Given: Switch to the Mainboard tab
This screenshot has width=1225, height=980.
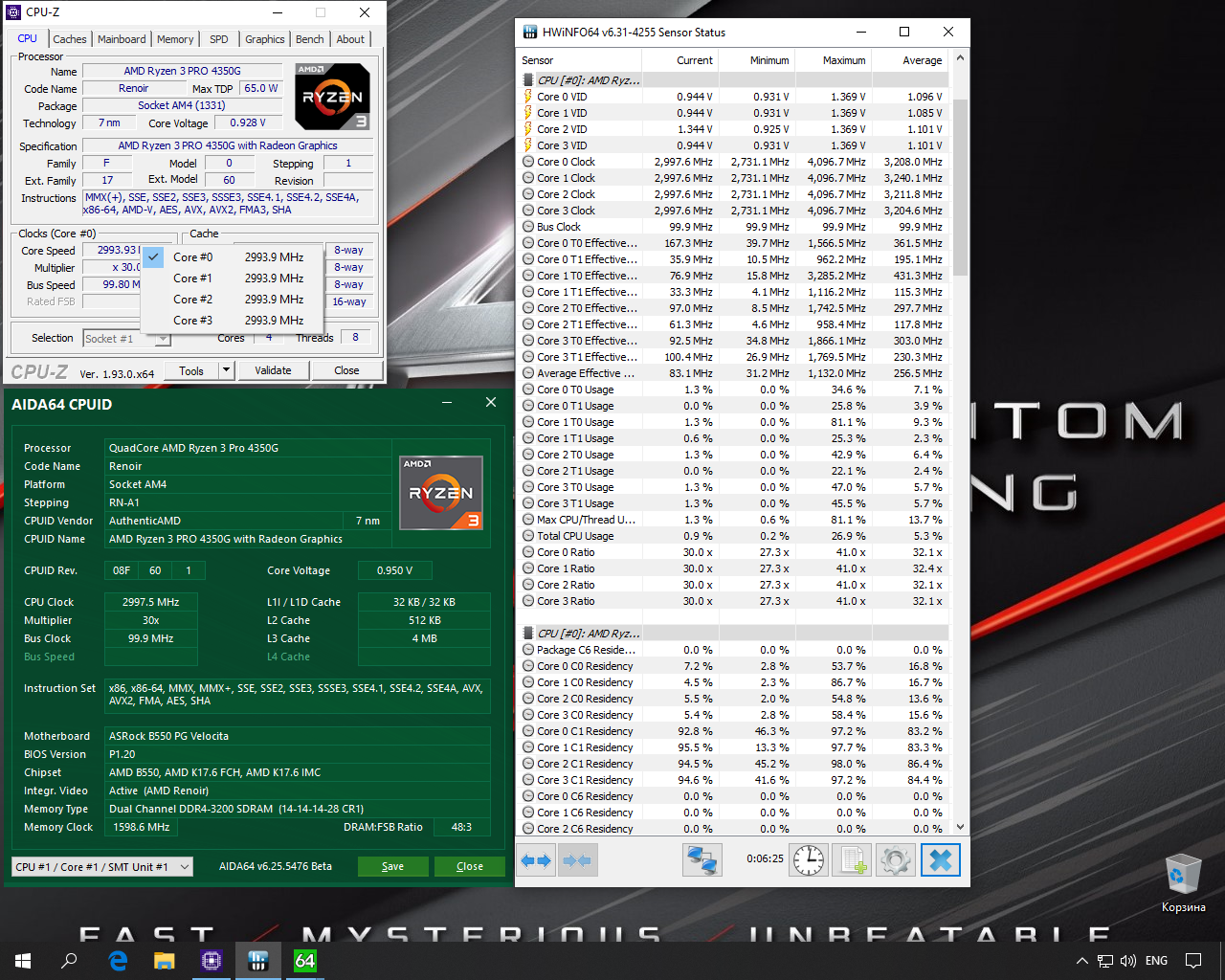Looking at the screenshot, I should [x=122, y=39].
